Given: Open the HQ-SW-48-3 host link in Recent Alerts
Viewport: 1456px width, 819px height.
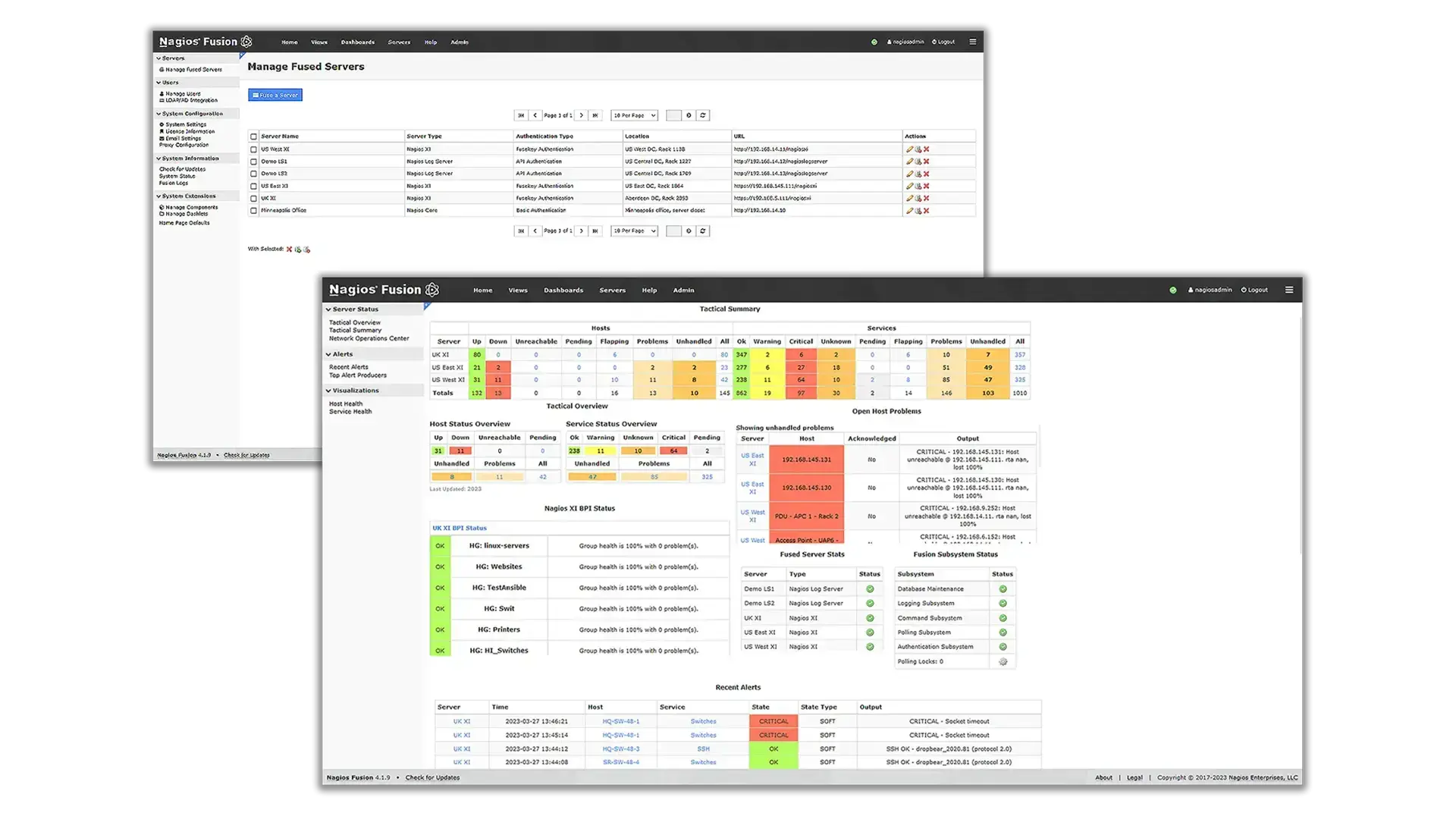Looking at the screenshot, I should [x=620, y=748].
